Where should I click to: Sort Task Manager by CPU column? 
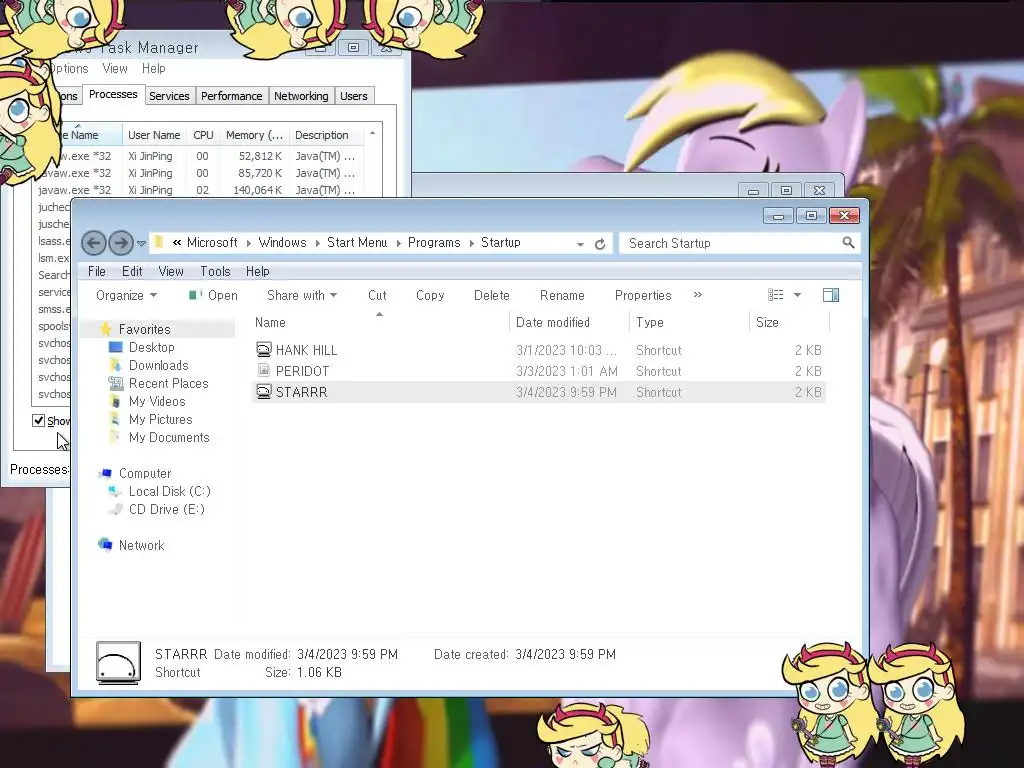[x=203, y=135]
